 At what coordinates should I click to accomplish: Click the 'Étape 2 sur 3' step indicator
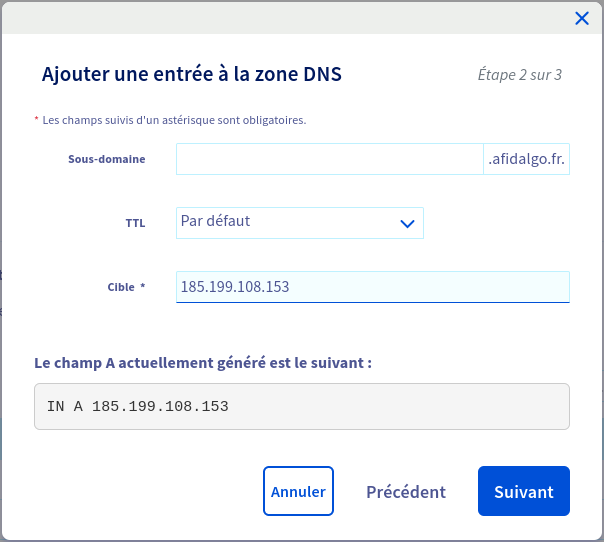520,75
